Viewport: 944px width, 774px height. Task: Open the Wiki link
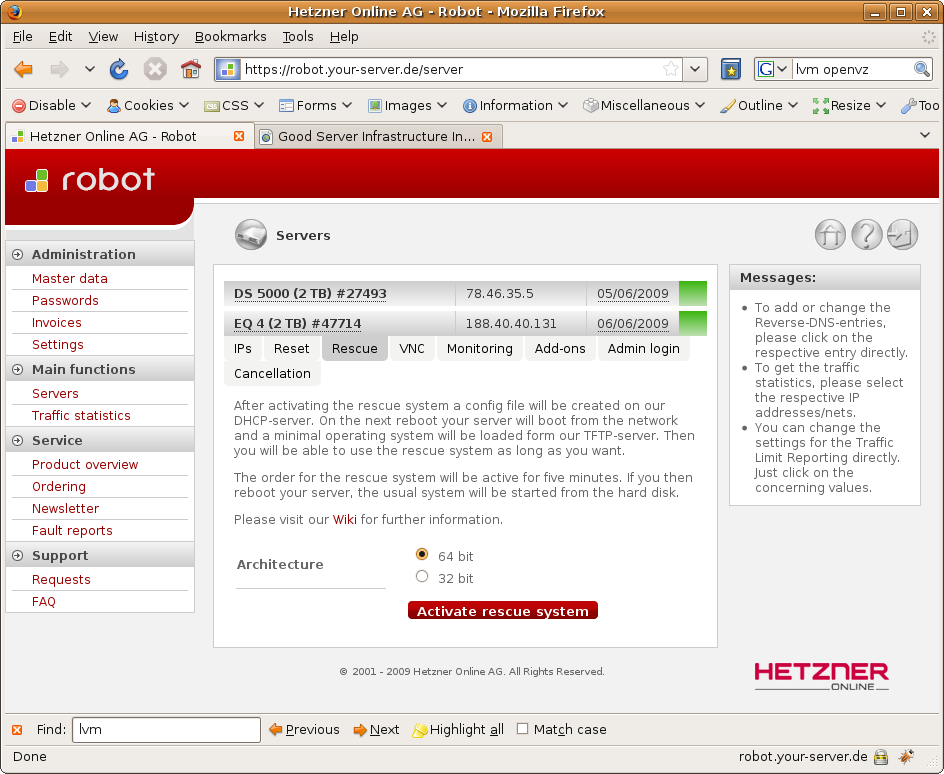[x=344, y=519]
